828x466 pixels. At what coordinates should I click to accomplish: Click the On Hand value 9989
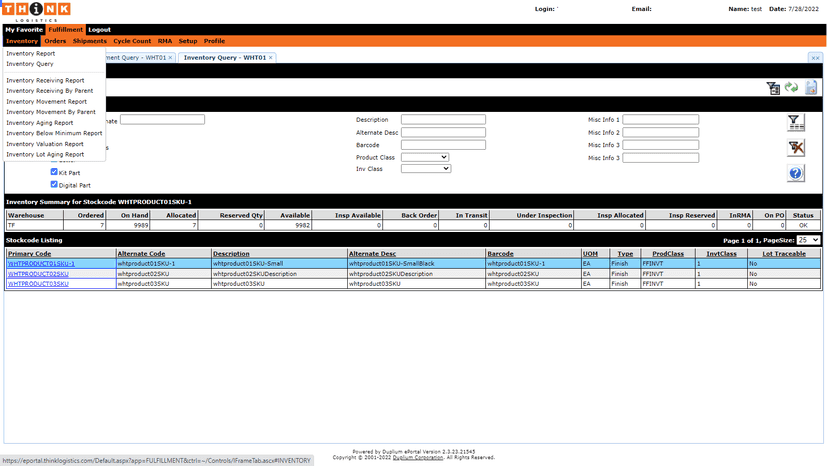coord(141,225)
